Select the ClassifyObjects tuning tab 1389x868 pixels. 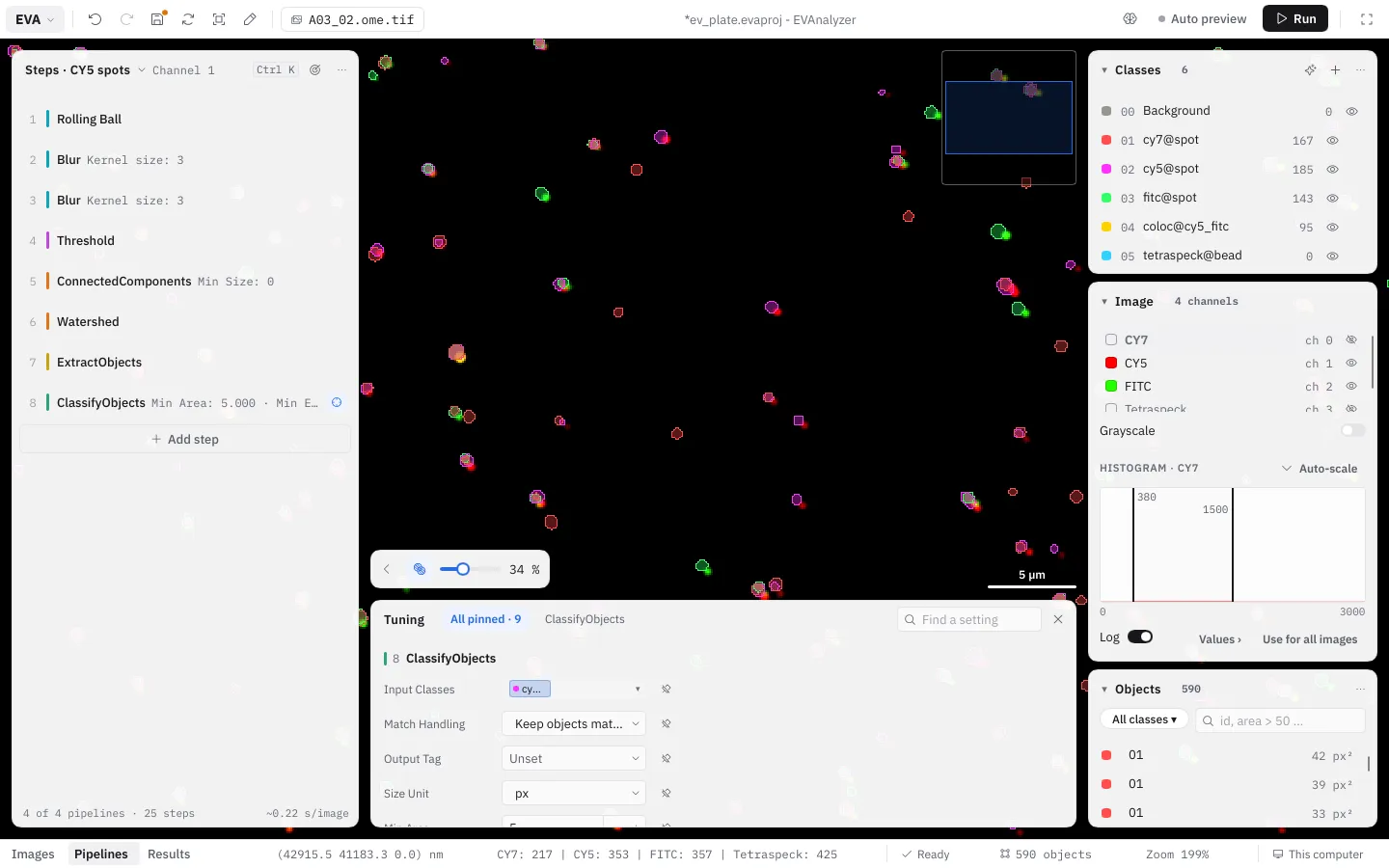tap(585, 619)
